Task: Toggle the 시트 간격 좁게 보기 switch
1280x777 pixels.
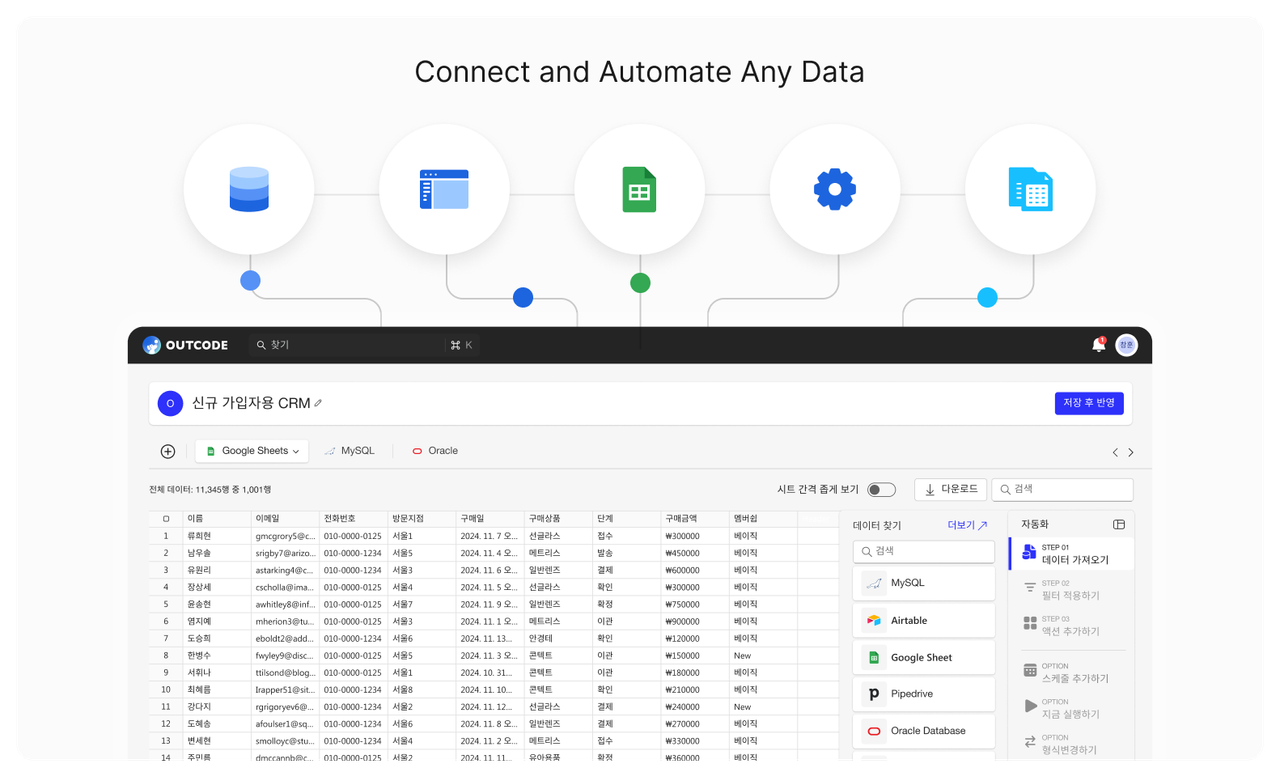Action: (x=881, y=490)
